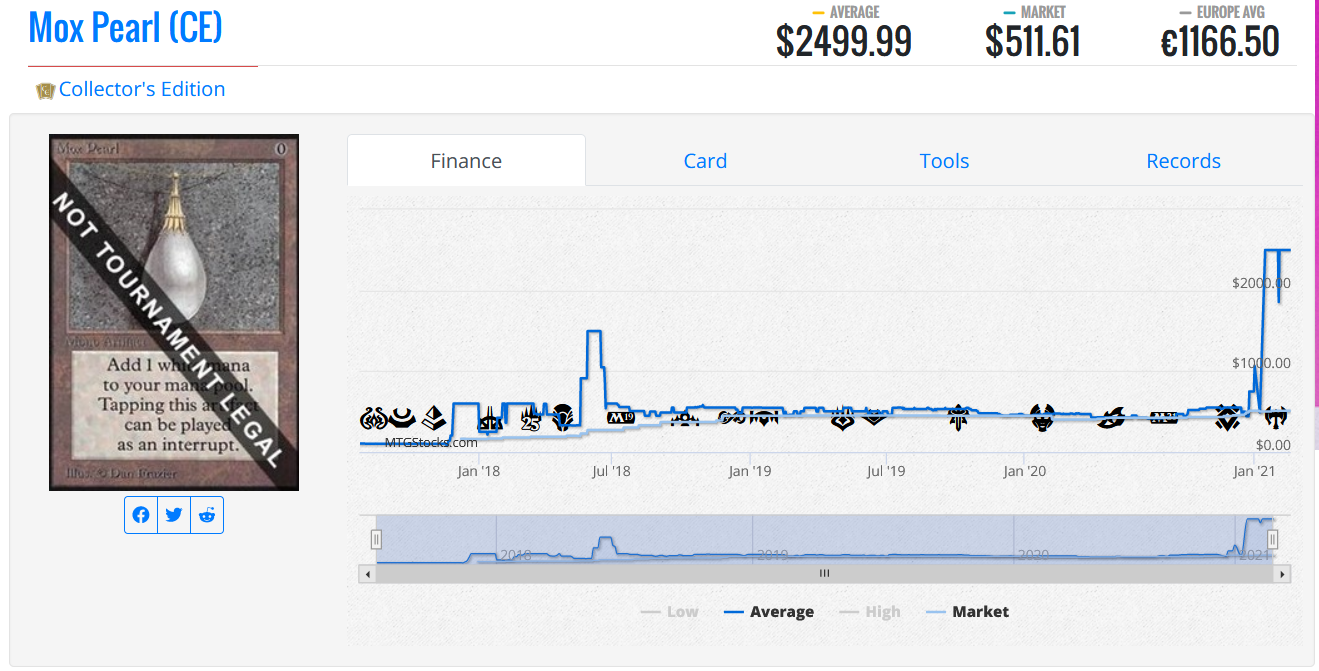Click the navigator scroll right arrow
Screen dimensions: 1319x671
click(1283, 574)
